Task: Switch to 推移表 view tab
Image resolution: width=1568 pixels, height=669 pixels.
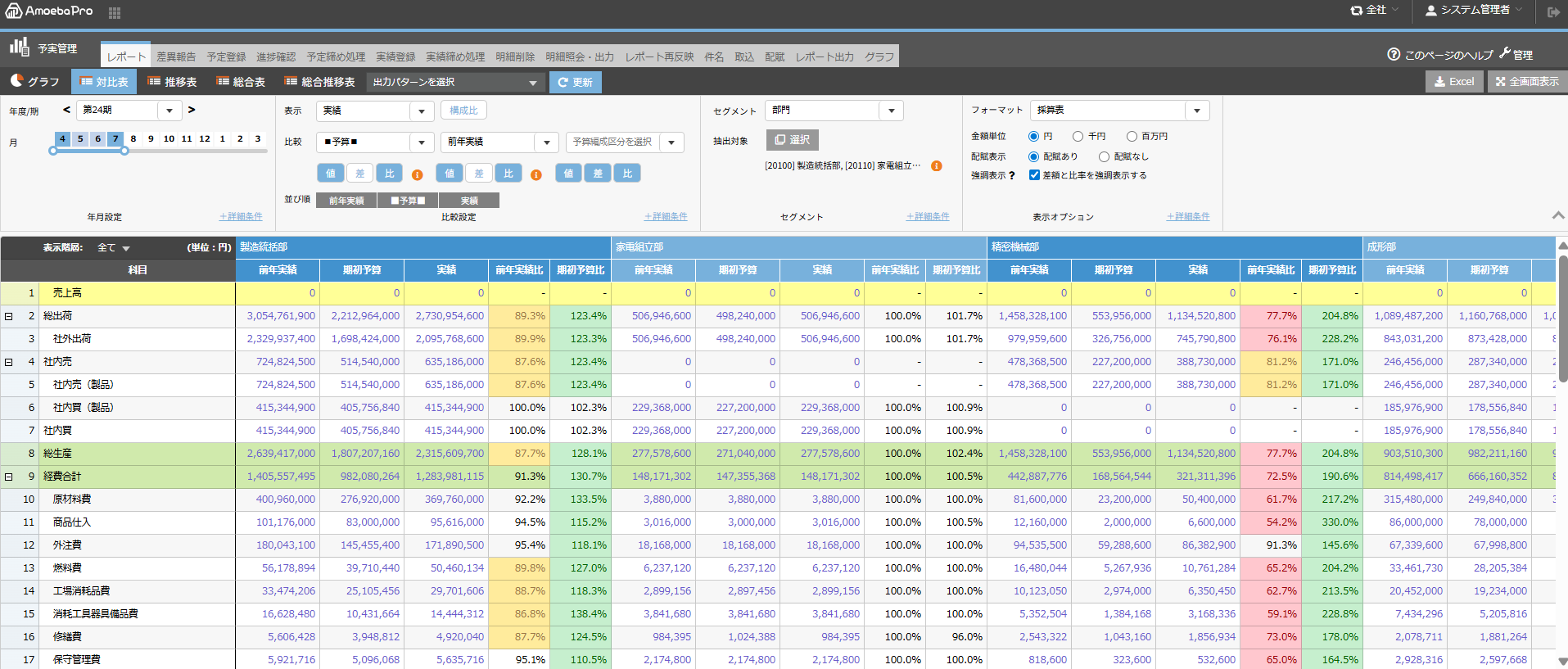Action: [172, 82]
